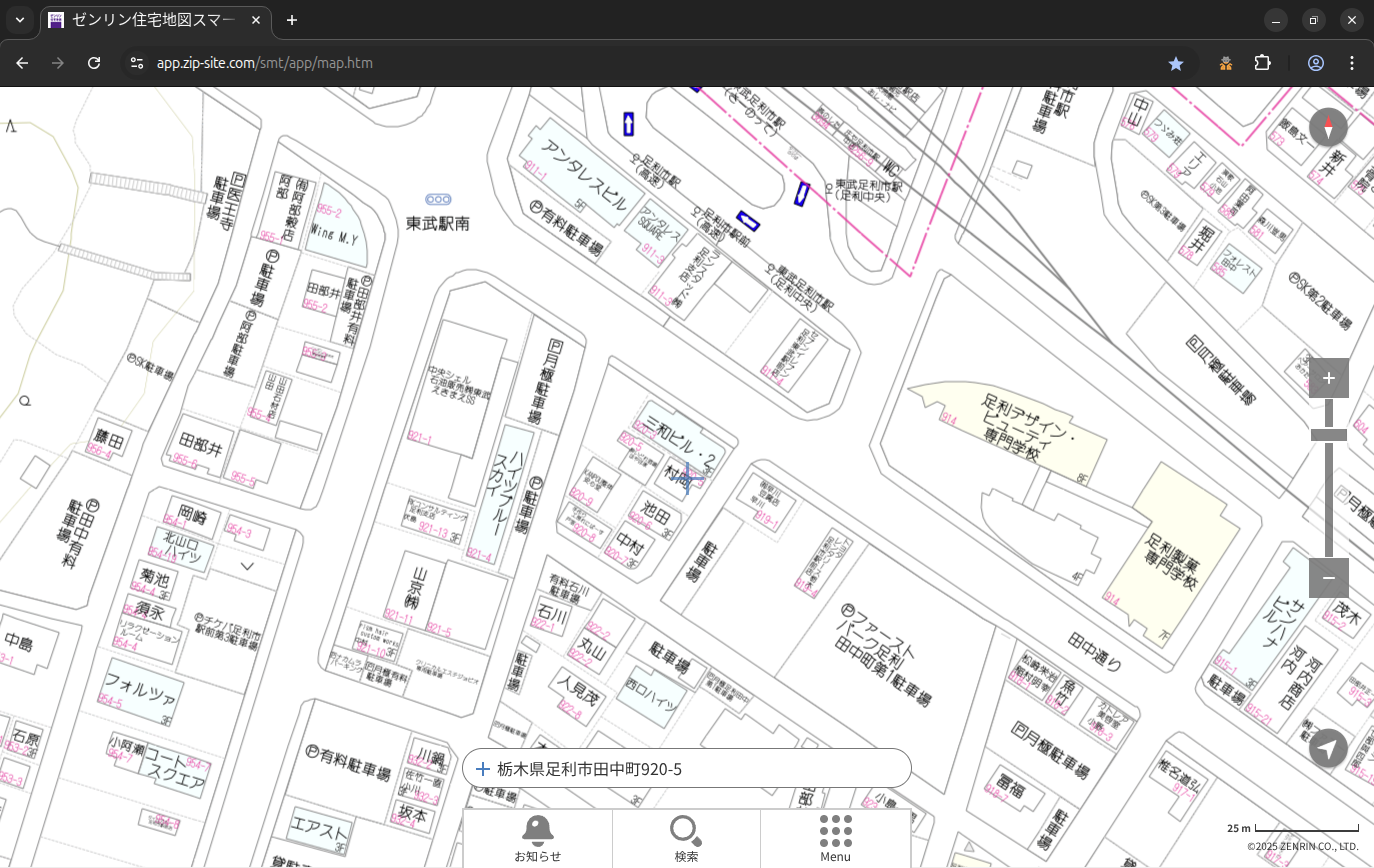Open Chrome three-dot menu
This screenshot has width=1374, height=868.
(x=1352, y=63)
